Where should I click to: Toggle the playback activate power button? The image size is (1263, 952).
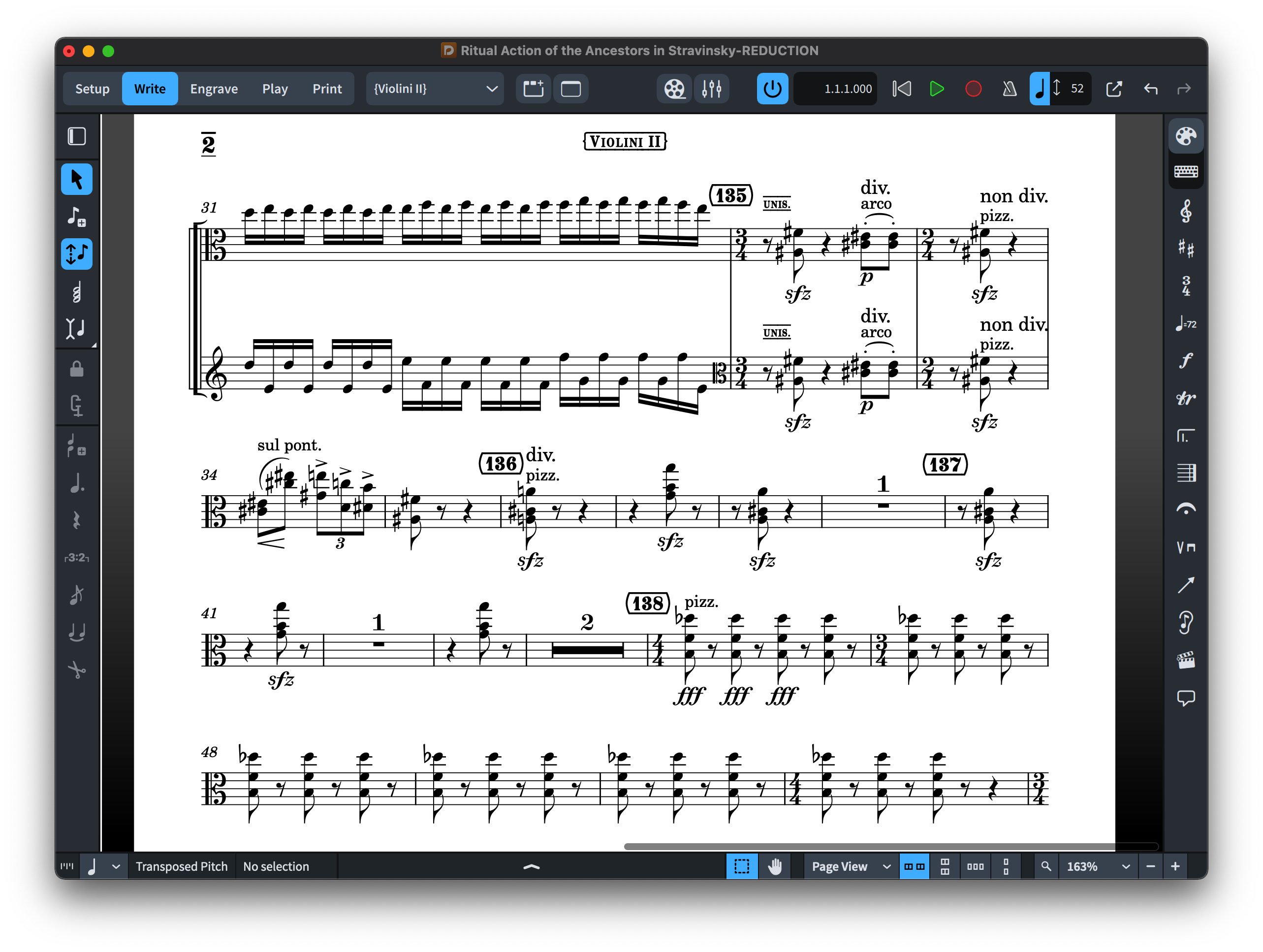[x=772, y=89]
